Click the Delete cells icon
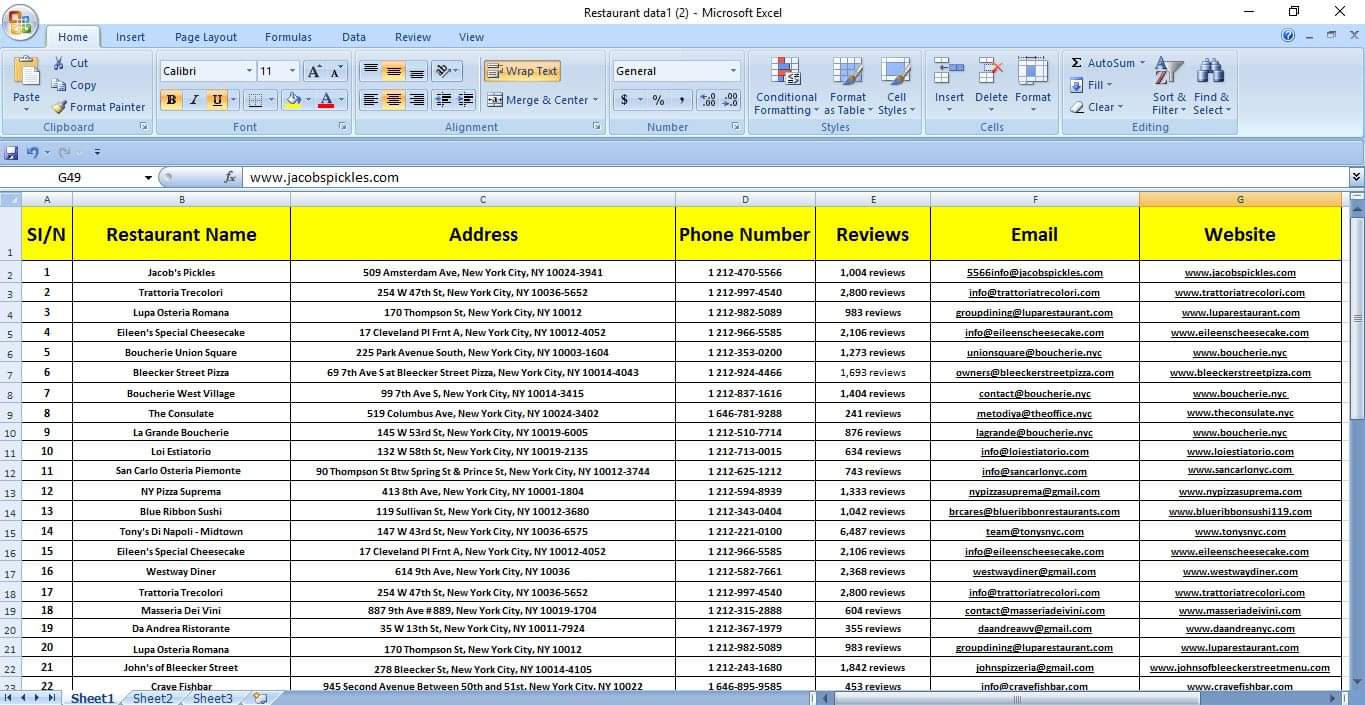This screenshot has height=705, width=1365. click(991, 72)
